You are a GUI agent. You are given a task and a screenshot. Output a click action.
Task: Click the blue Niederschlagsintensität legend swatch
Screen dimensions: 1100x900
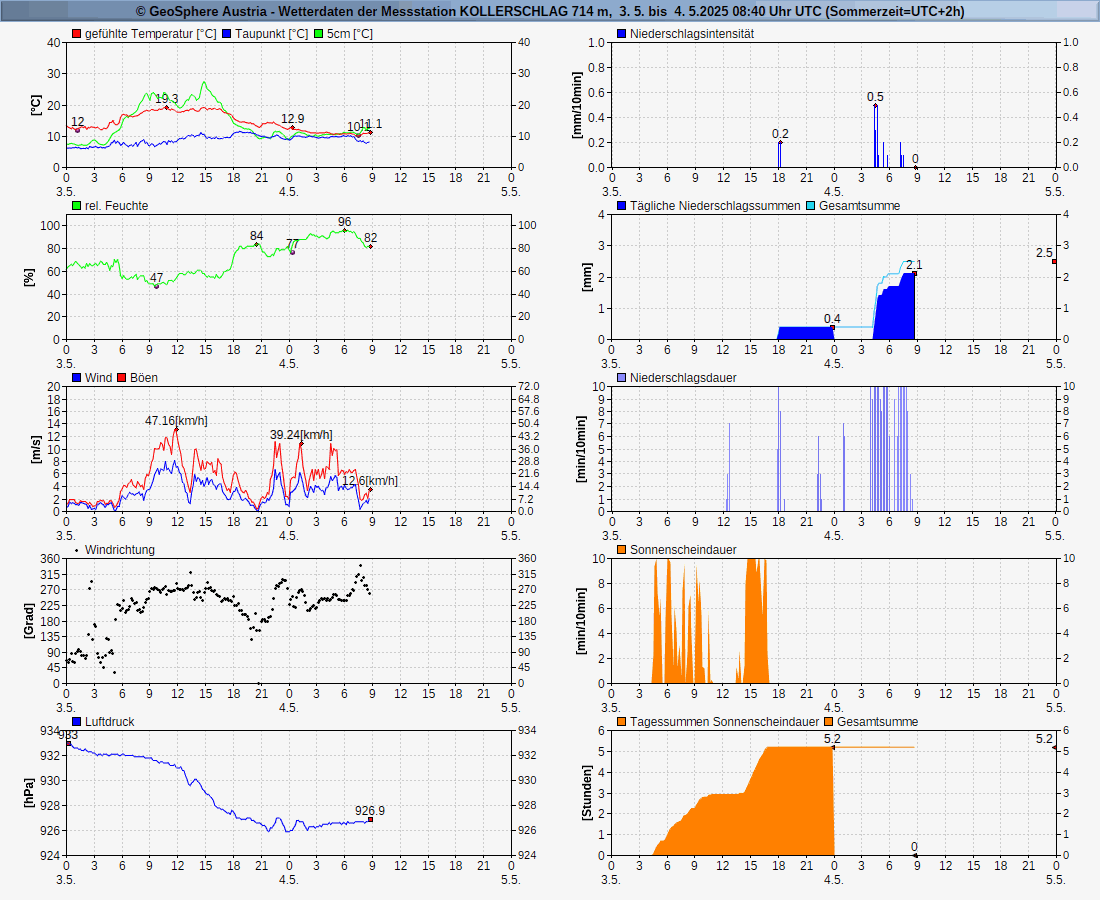tap(622, 34)
